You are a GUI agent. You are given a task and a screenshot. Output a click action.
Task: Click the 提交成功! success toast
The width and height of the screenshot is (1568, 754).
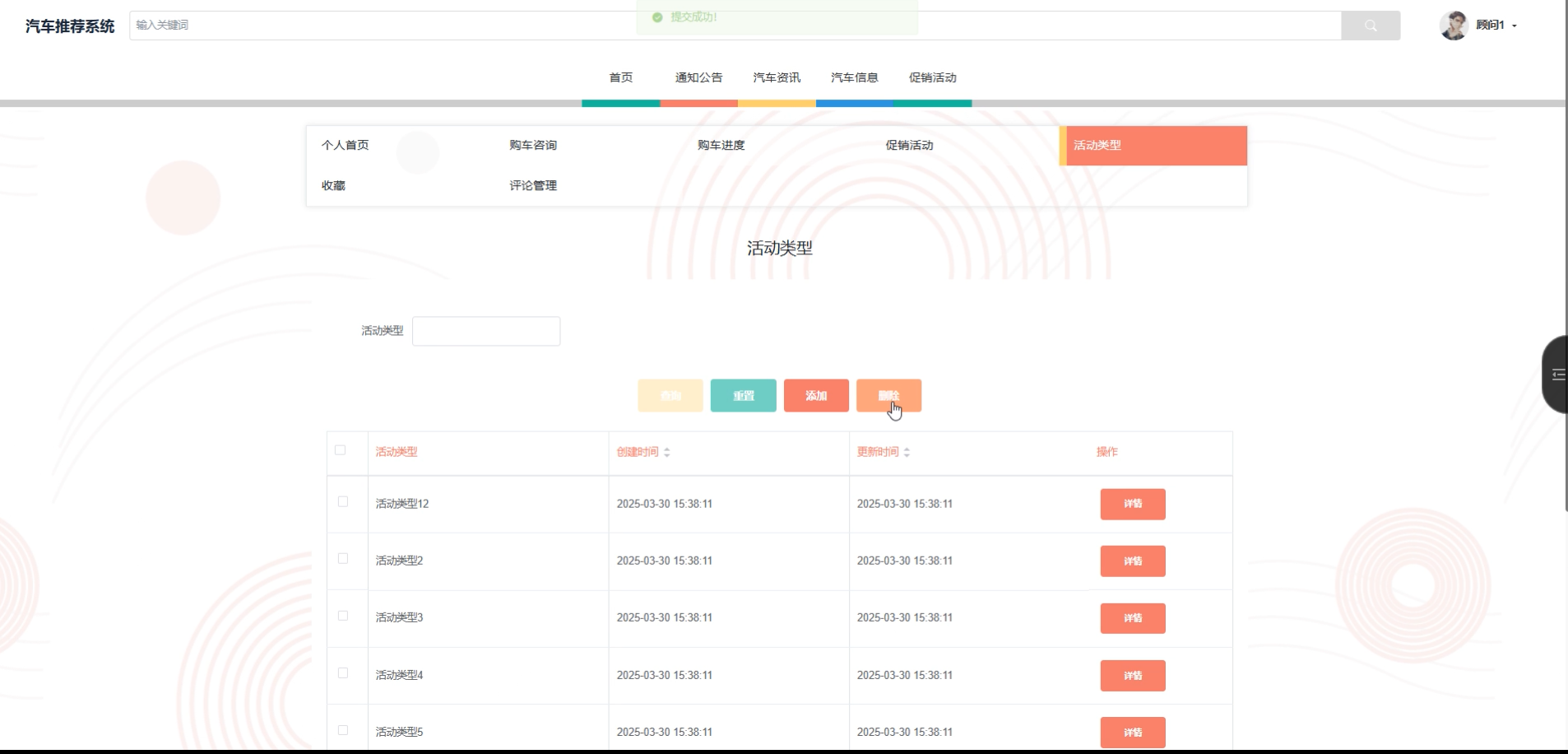777,17
